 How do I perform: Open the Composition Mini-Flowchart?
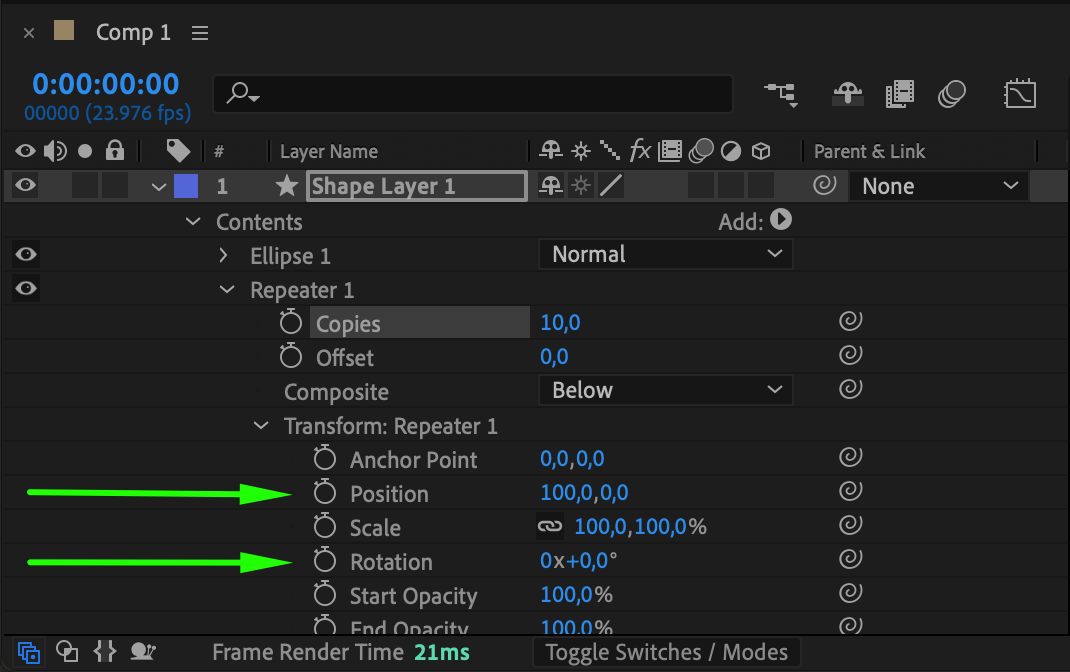(x=781, y=95)
